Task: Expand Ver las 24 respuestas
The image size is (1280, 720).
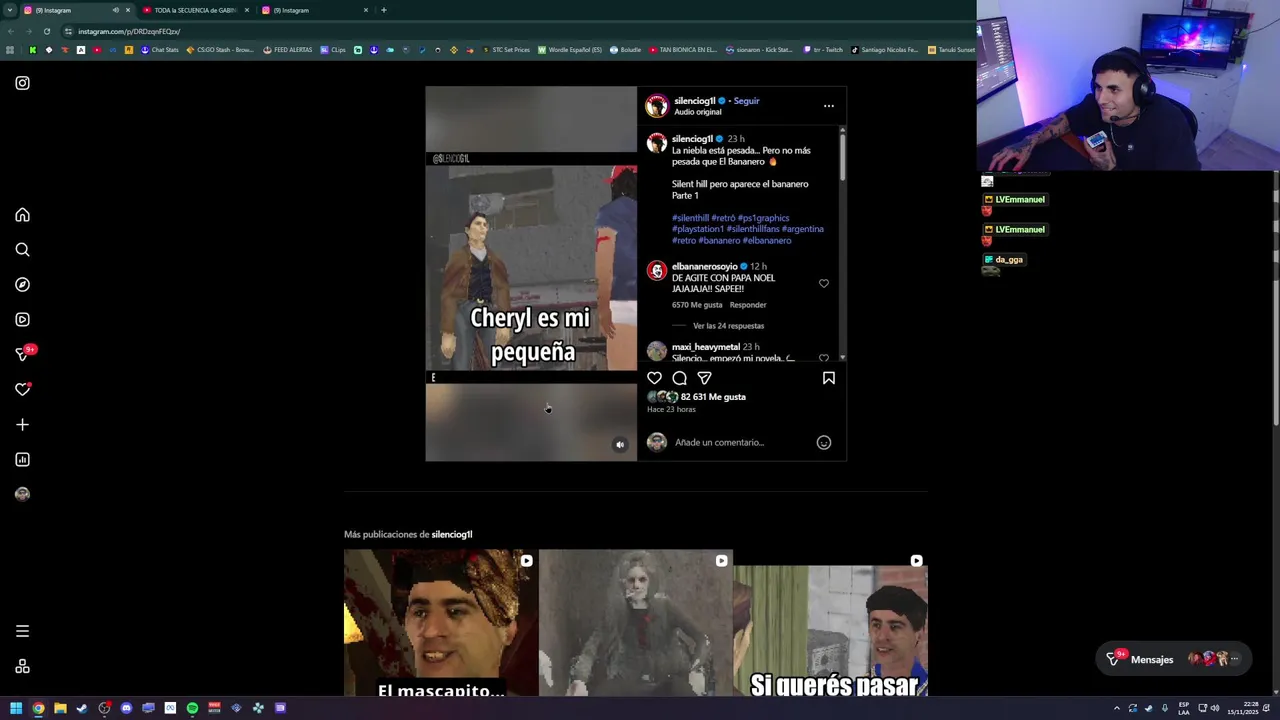Action: (728, 326)
